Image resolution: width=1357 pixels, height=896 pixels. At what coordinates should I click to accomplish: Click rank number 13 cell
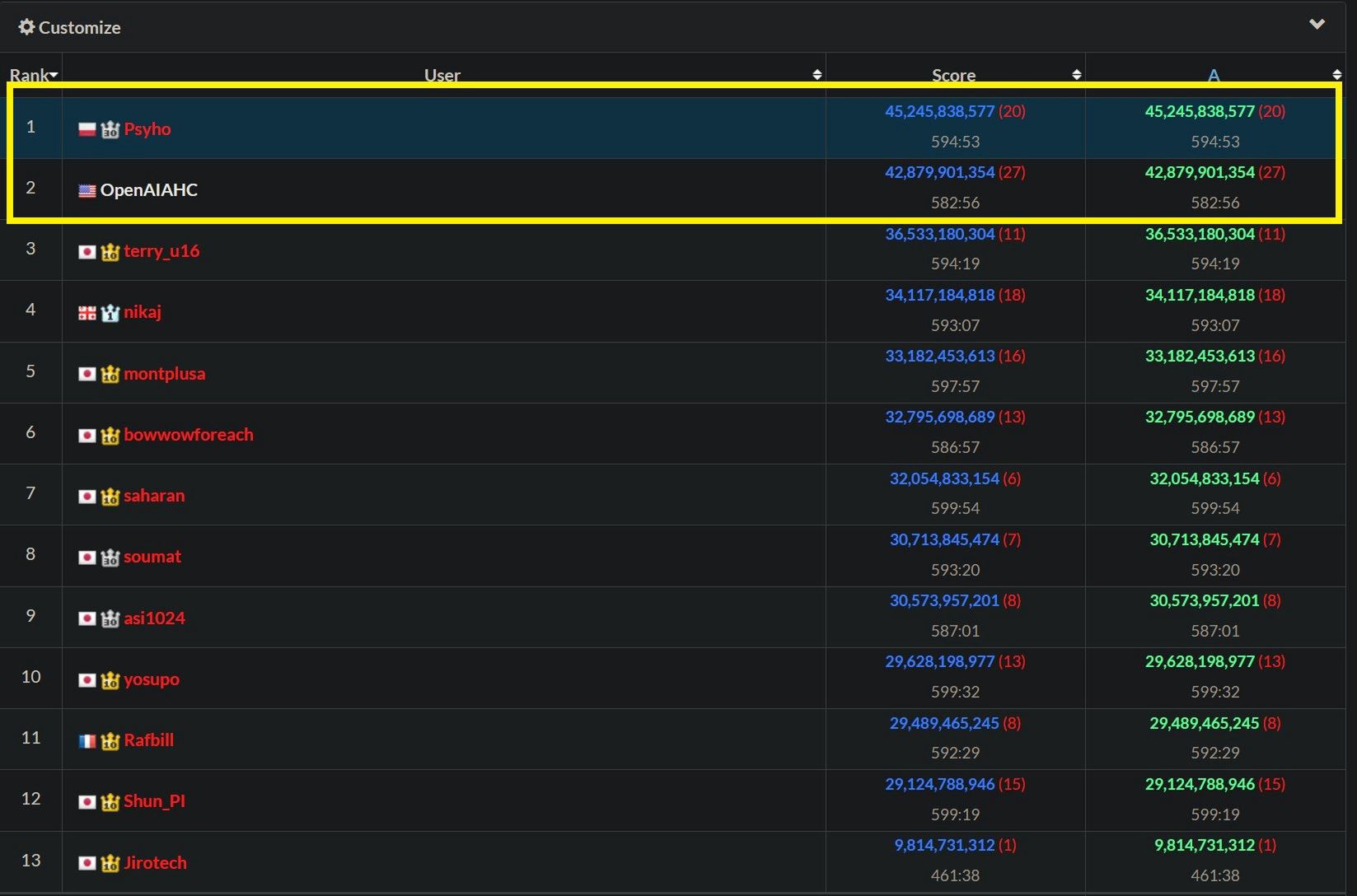(x=30, y=861)
